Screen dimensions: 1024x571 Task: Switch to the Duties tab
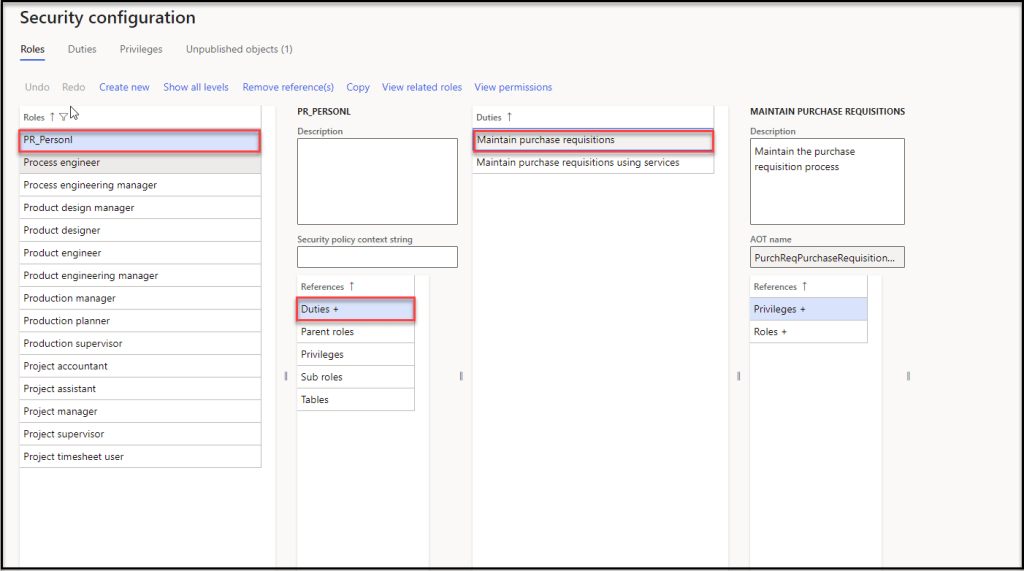click(82, 49)
